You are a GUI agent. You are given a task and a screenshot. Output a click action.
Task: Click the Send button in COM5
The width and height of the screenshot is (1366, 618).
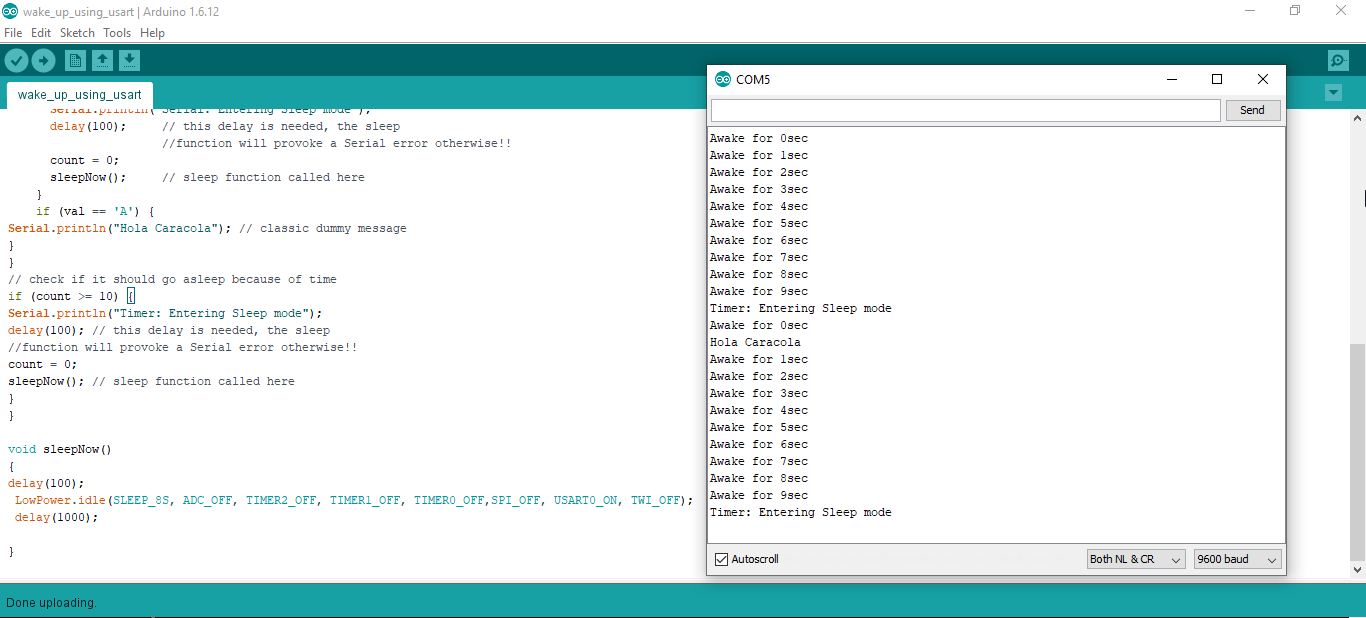tap(1252, 110)
